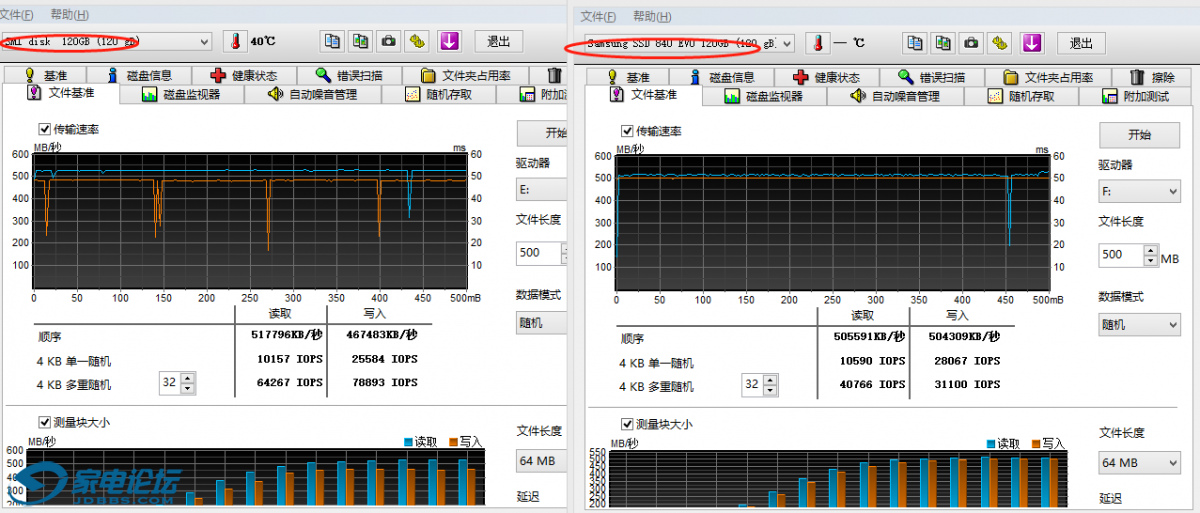Toggle 传输速率 checkbox in left window

[44, 129]
